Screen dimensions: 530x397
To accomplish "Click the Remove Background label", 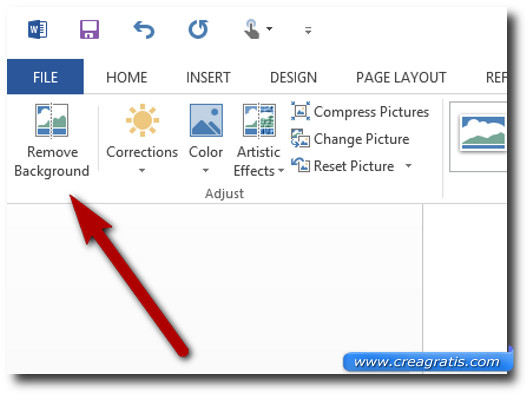I will click(52, 162).
